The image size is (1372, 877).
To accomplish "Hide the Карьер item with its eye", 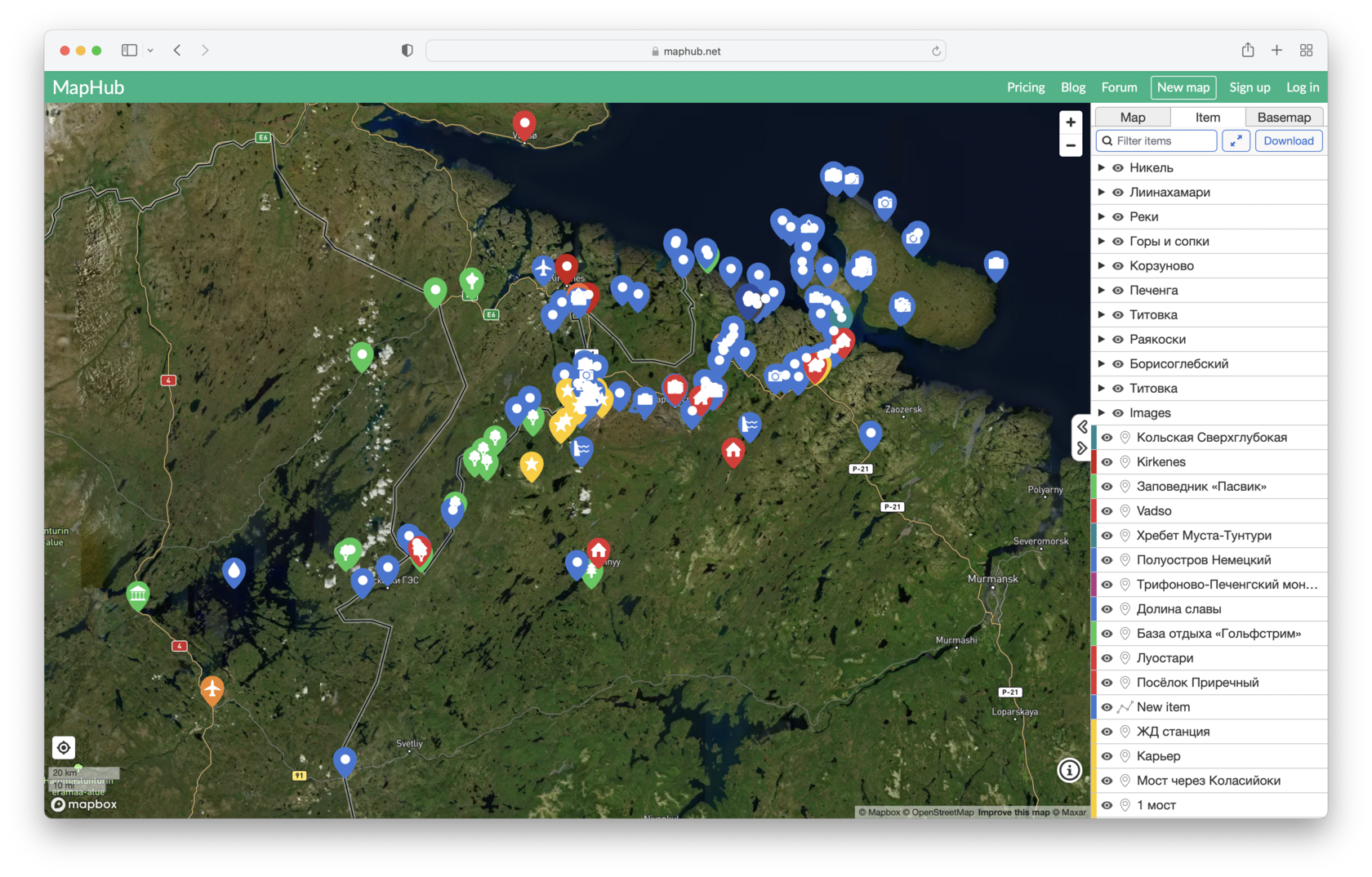I will point(1107,755).
